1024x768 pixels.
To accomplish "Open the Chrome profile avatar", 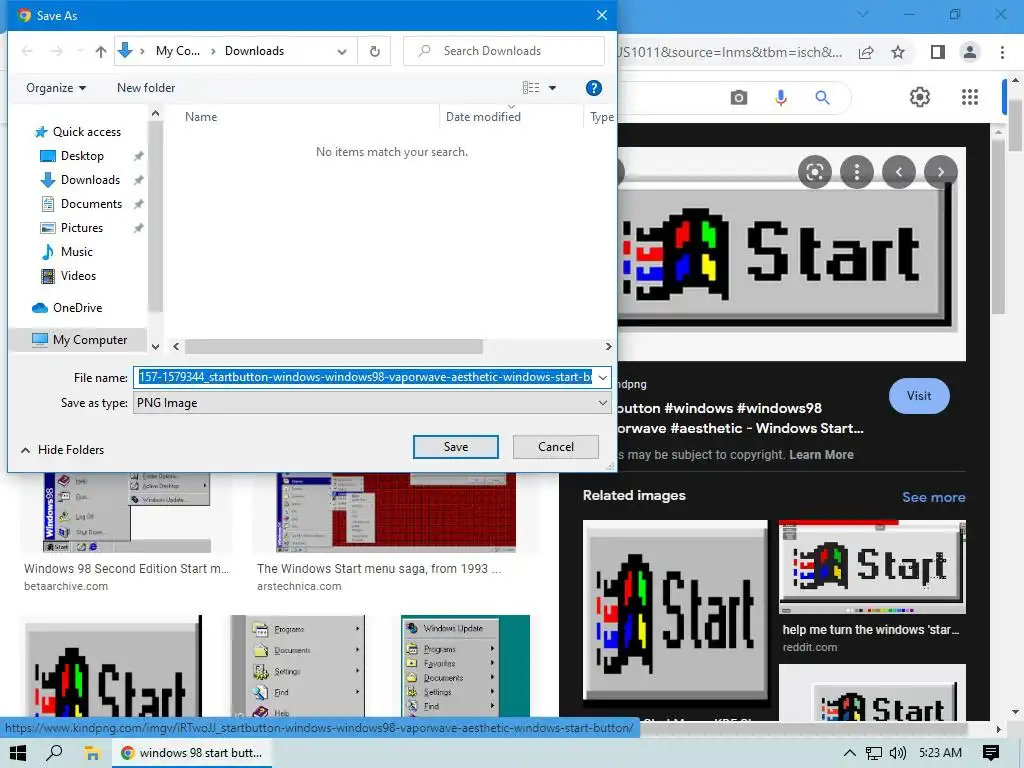I will point(970,52).
